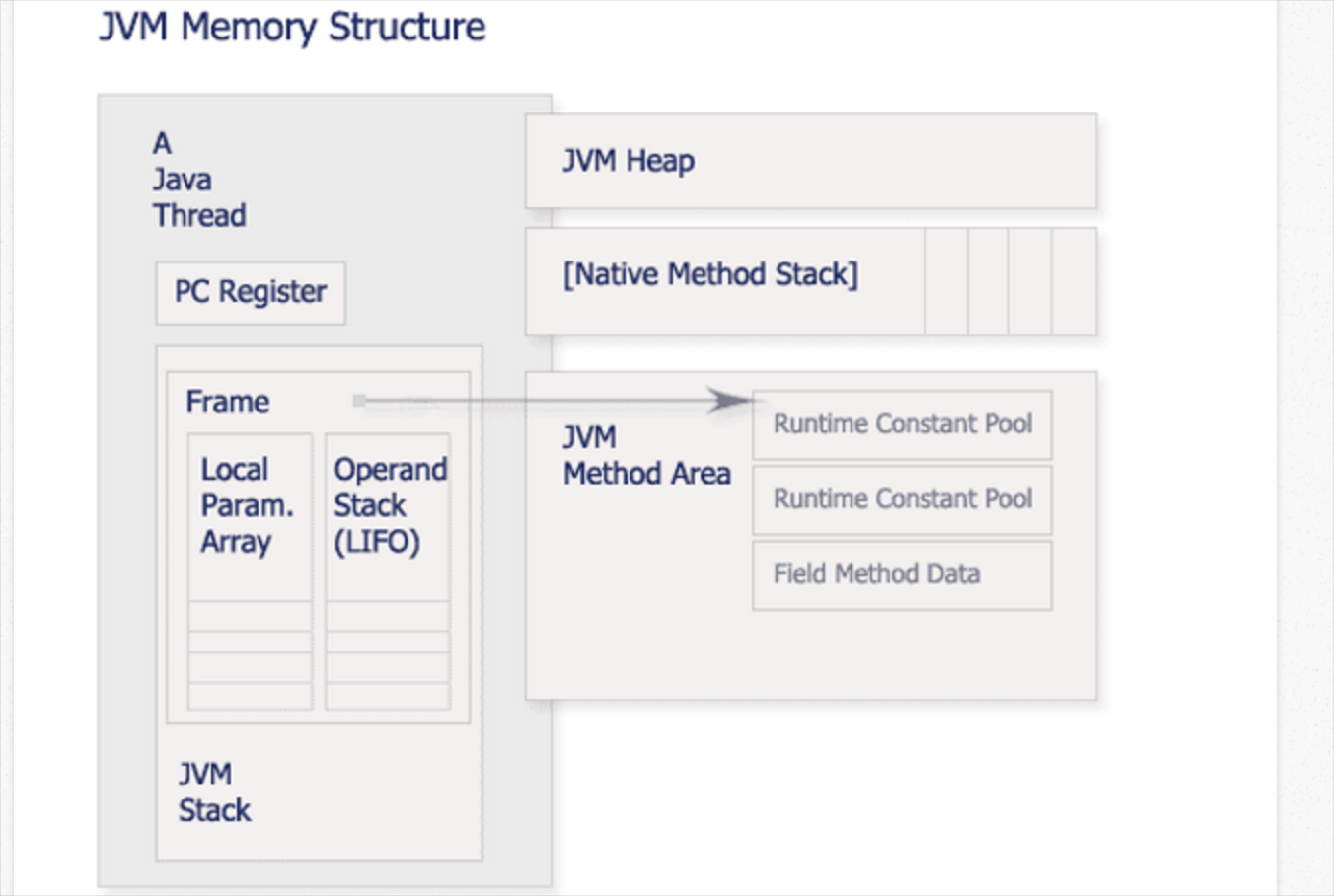Click the PC Register box
The image size is (1334, 896).
click(x=251, y=293)
